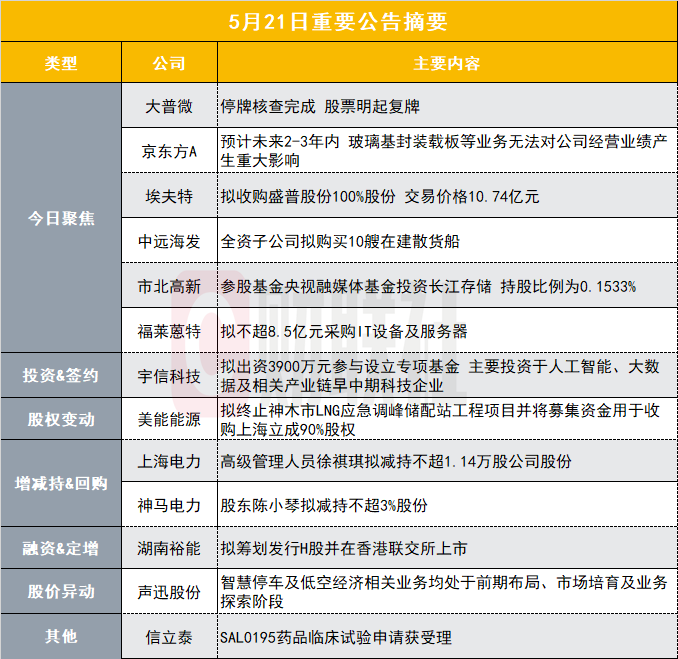Click the 今日聚焦 category cell
The image size is (678, 659).
[x=61, y=218]
